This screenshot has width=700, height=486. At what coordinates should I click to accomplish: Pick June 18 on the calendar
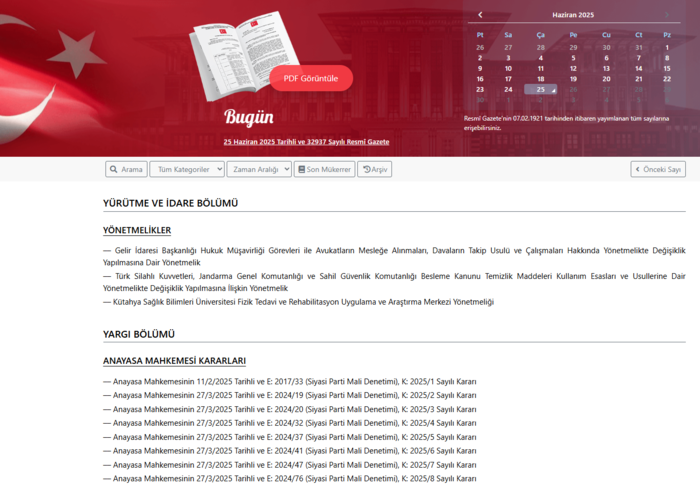(x=541, y=79)
